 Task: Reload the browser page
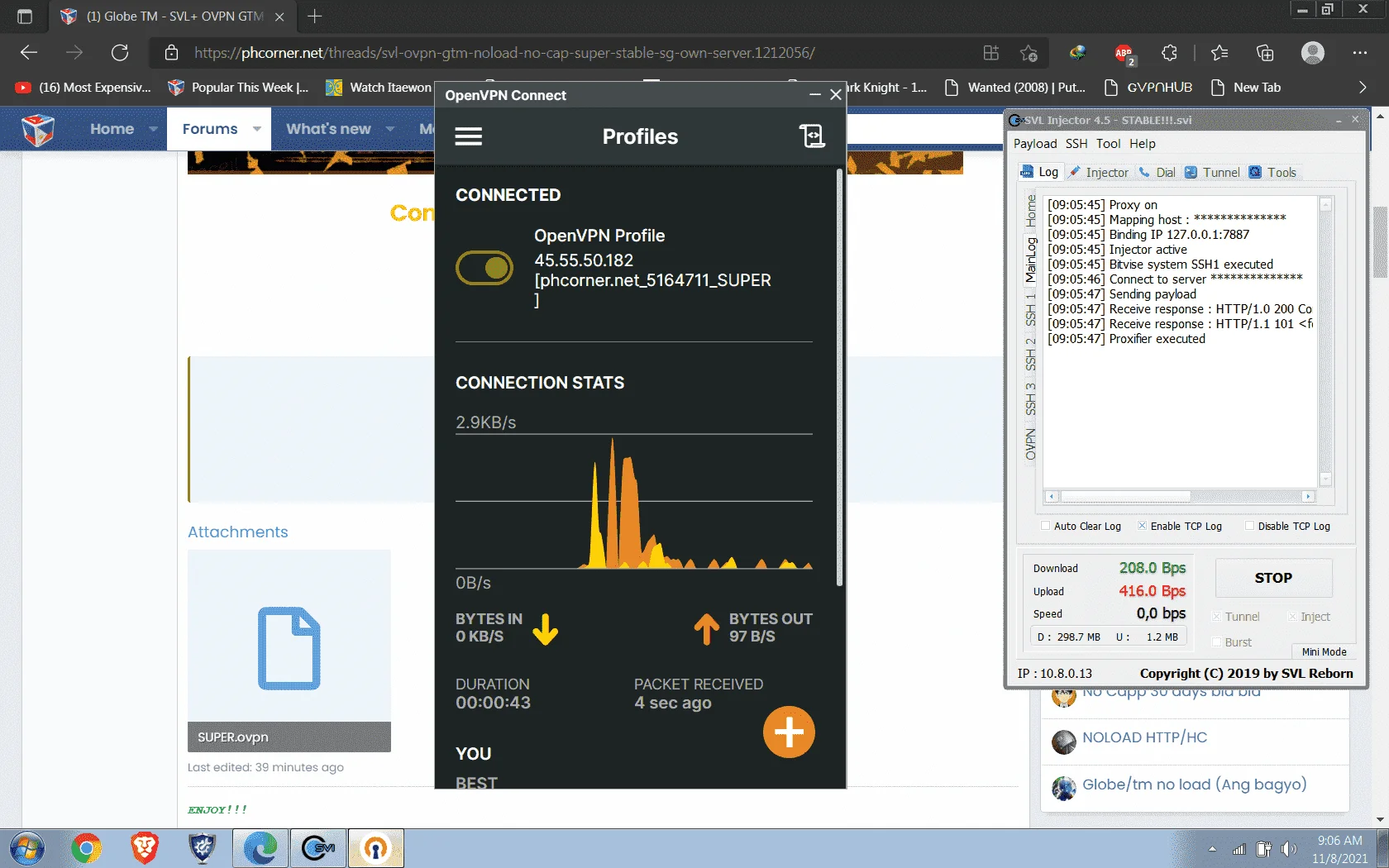120,53
